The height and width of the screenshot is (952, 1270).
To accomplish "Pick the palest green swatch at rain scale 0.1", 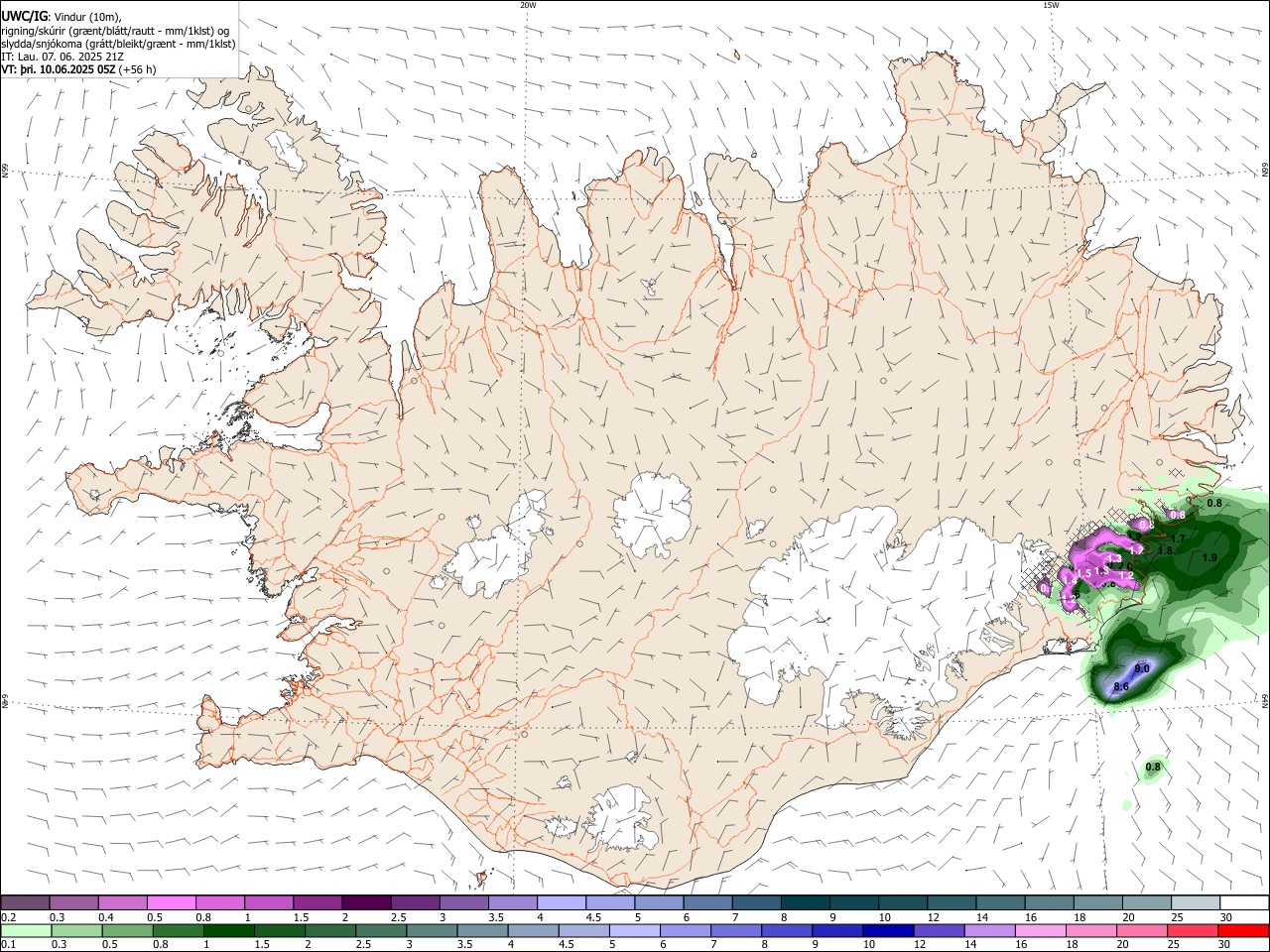I will click(26, 931).
